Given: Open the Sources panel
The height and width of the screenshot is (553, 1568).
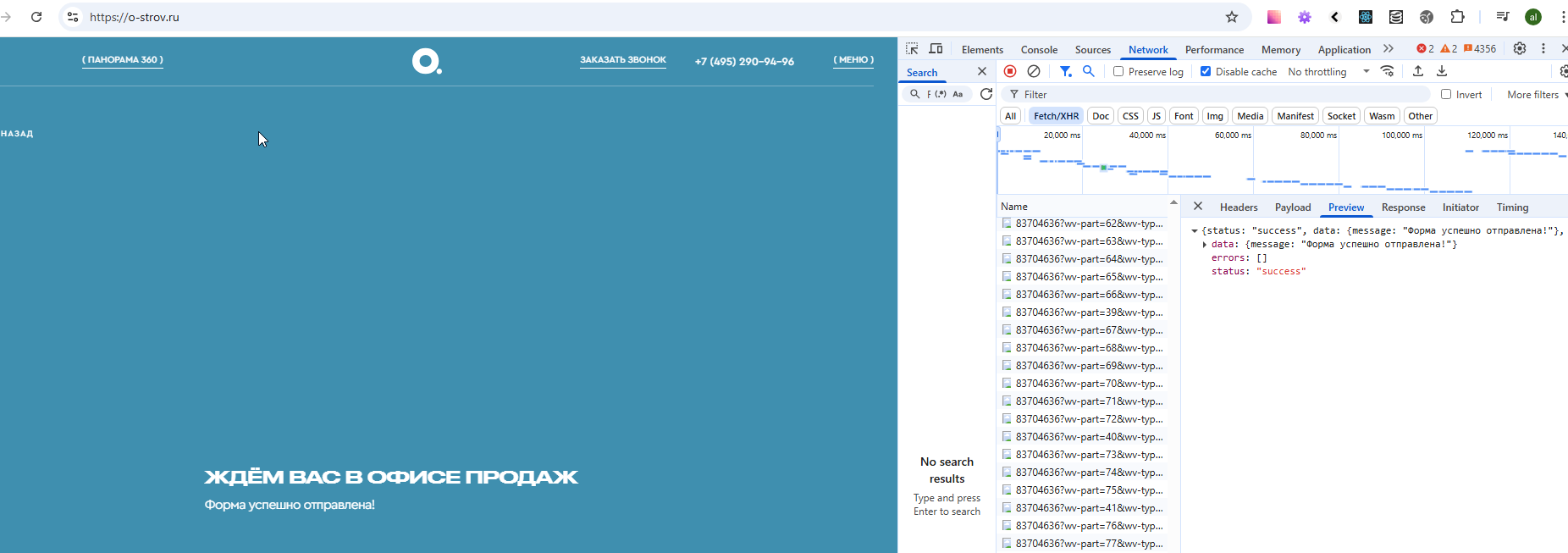Looking at the screenshot, I should coord(1093,50).
